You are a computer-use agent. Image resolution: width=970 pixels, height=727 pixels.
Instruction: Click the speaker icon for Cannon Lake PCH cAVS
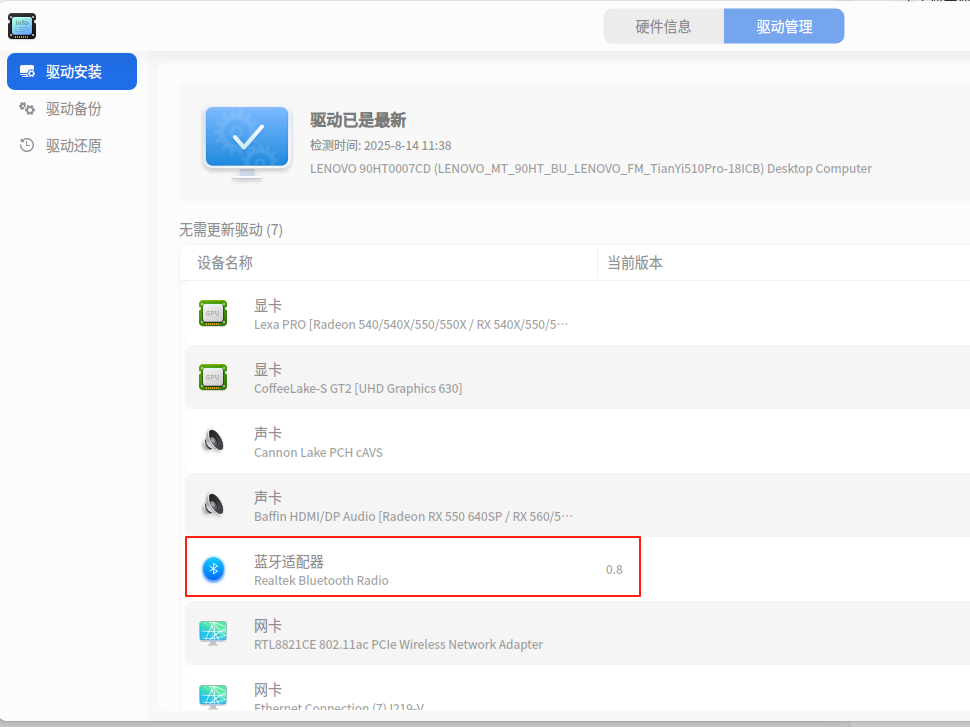pyautogui.click(x=213, y=441)
